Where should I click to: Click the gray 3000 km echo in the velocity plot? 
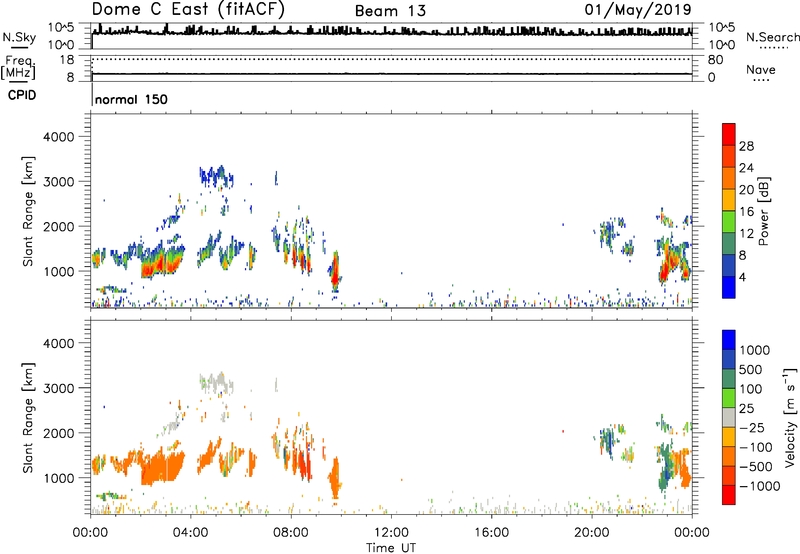tap(216, 384)
